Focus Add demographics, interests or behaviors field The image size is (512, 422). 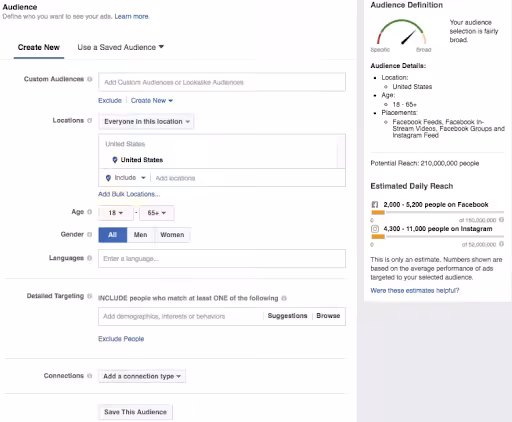pos(182,316)
